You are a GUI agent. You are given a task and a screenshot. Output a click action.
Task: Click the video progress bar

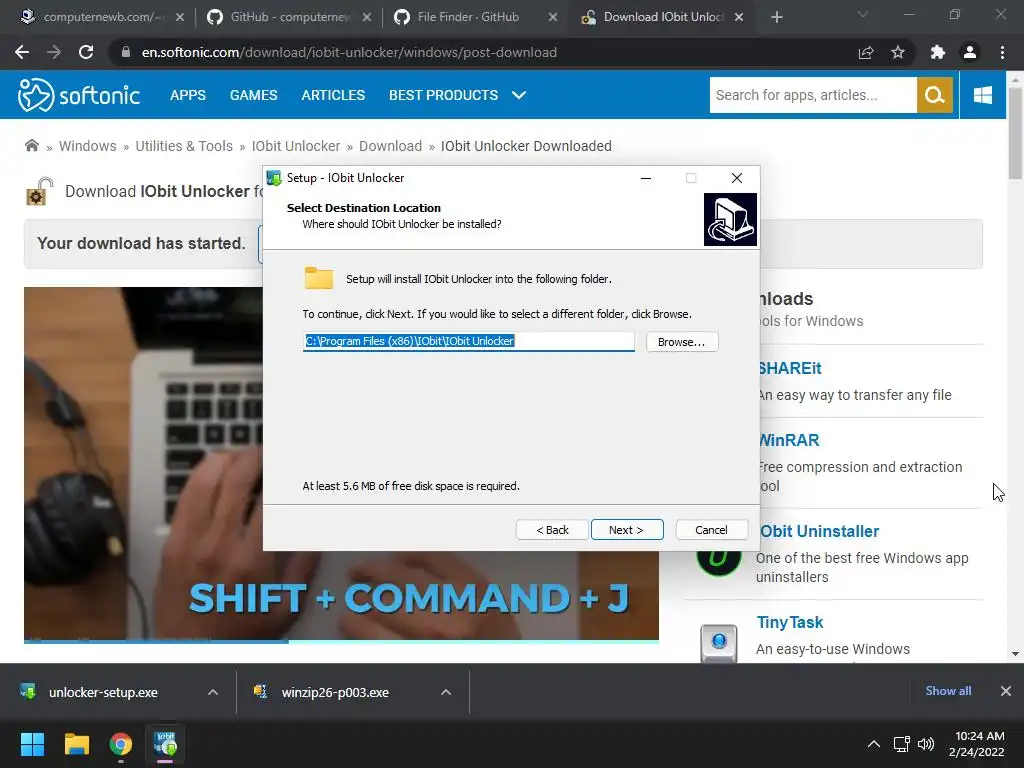click(341, 641)
